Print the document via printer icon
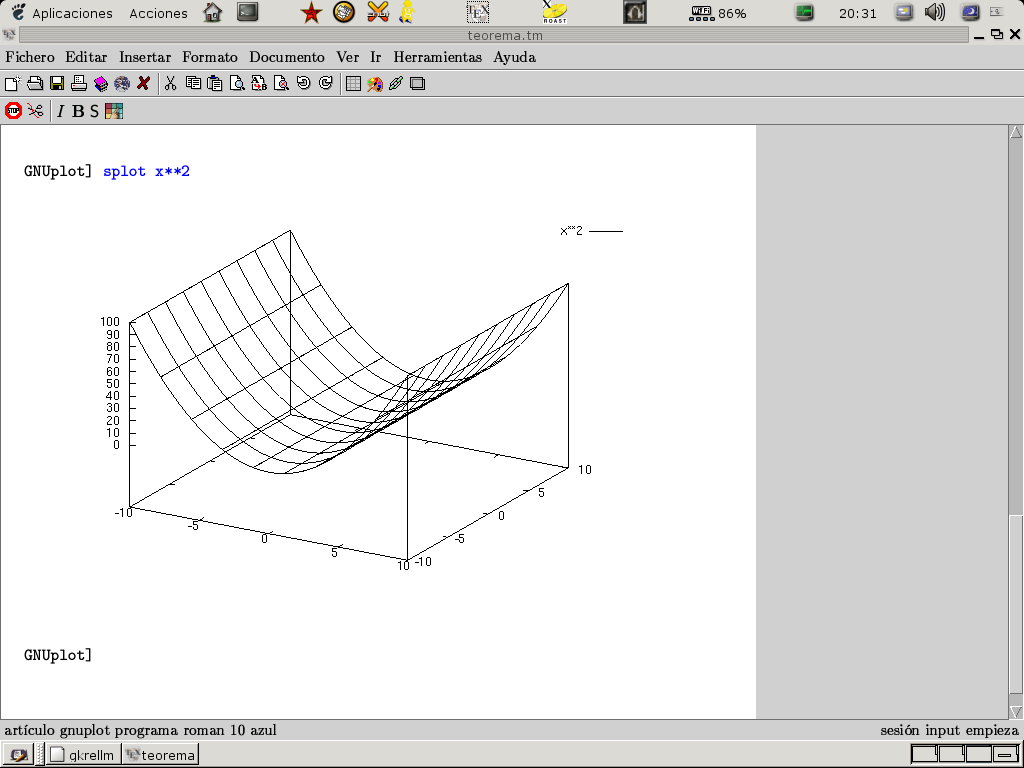1024x768 pixels. [x=78, y=84]
